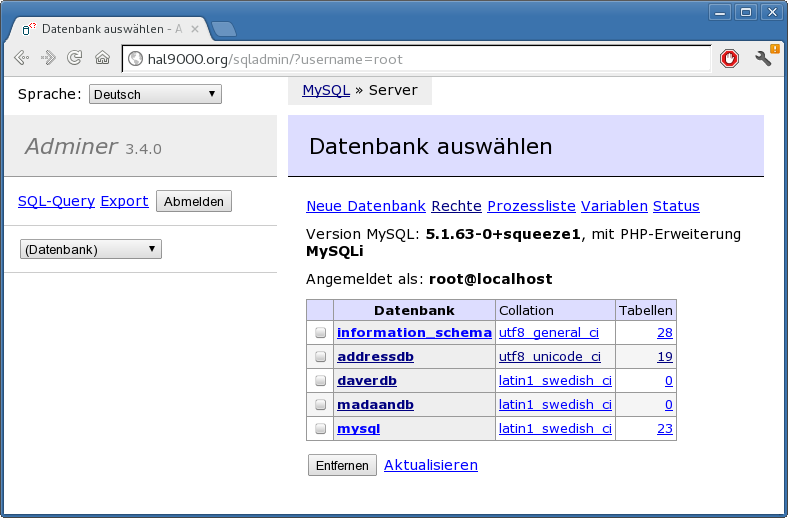Open the madaandb database

[x=375, y=404]
